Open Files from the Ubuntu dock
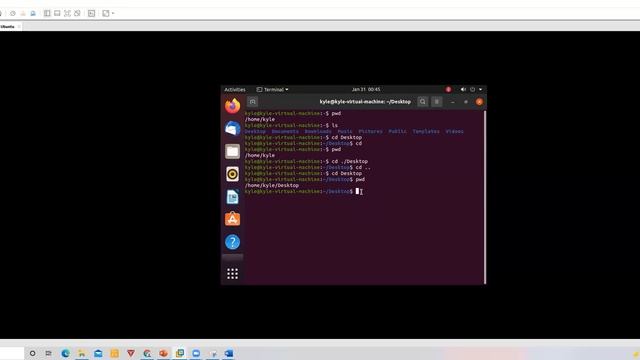Screen dimensions: 640x360 [233, 151]
